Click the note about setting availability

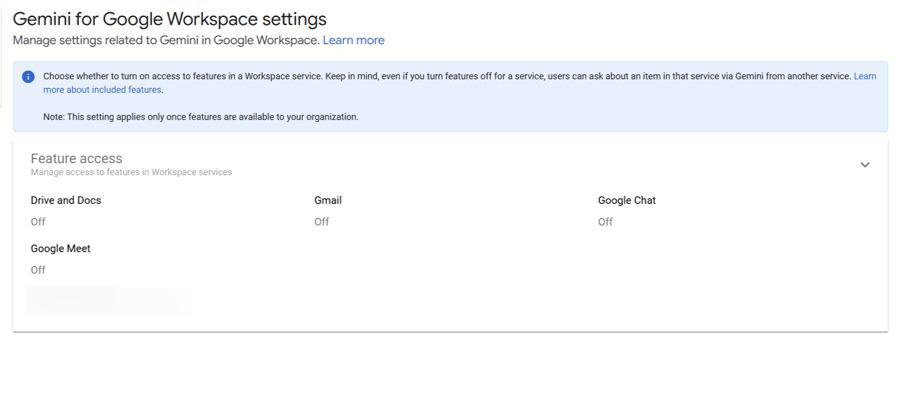(x=200, y=117)
